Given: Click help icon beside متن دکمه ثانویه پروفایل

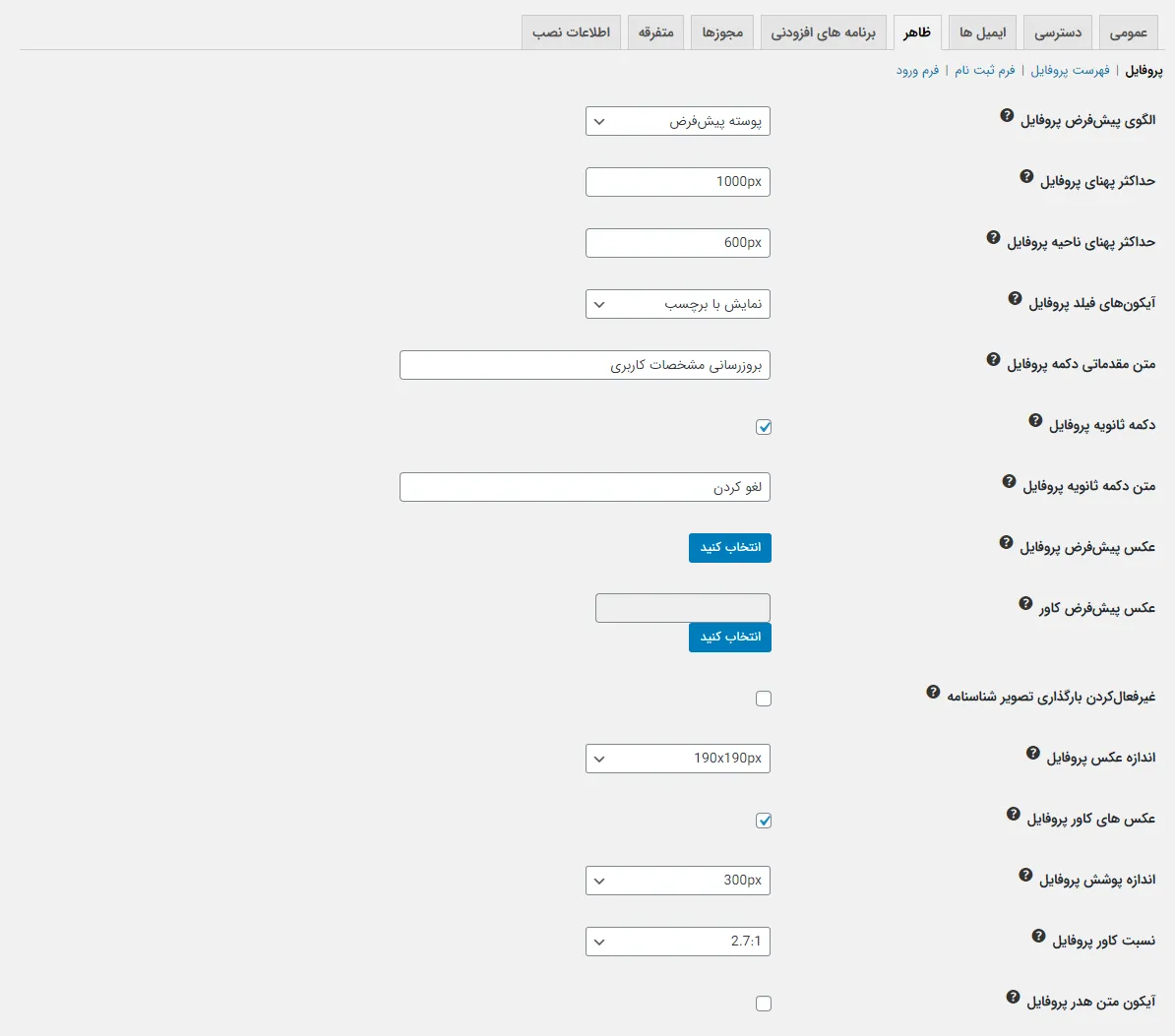Looking at the screenshot, I should tap(1009, 481).
